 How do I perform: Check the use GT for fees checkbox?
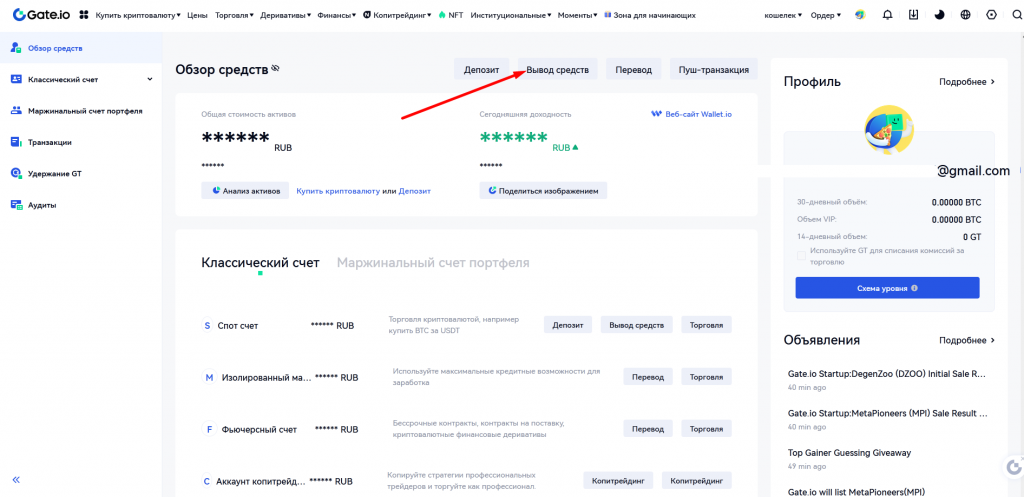click(x=801, y=256)
